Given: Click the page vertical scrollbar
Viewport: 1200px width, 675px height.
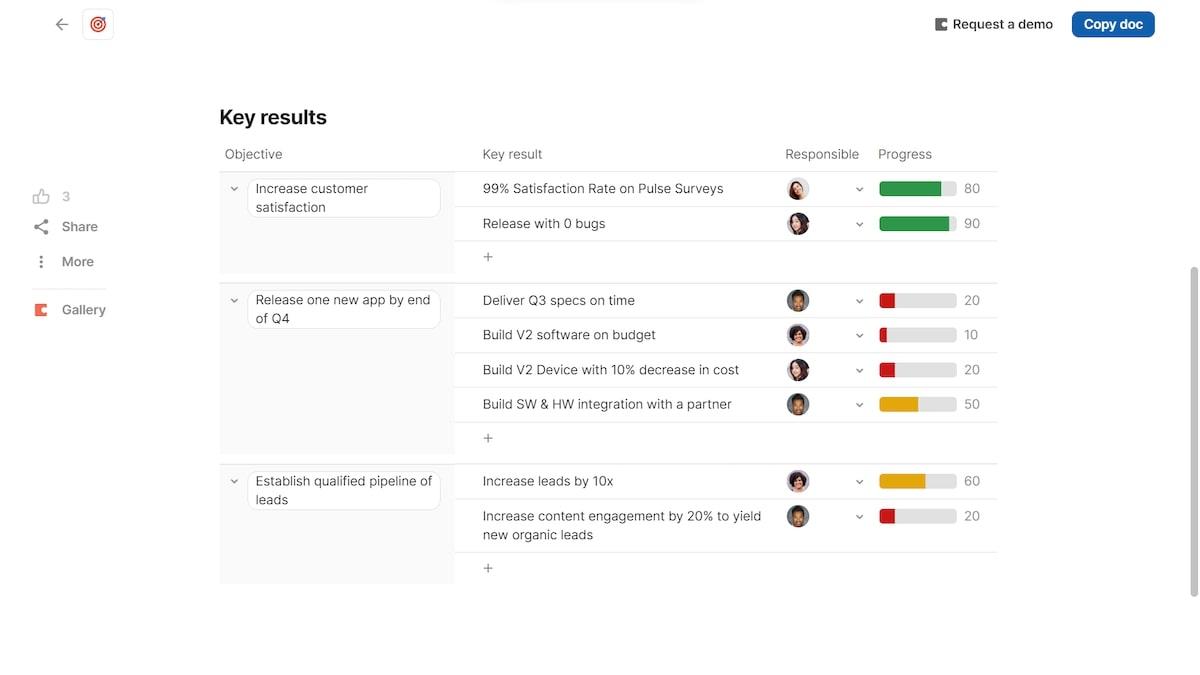Looking at the screenshot, I should click(1193, 430).
